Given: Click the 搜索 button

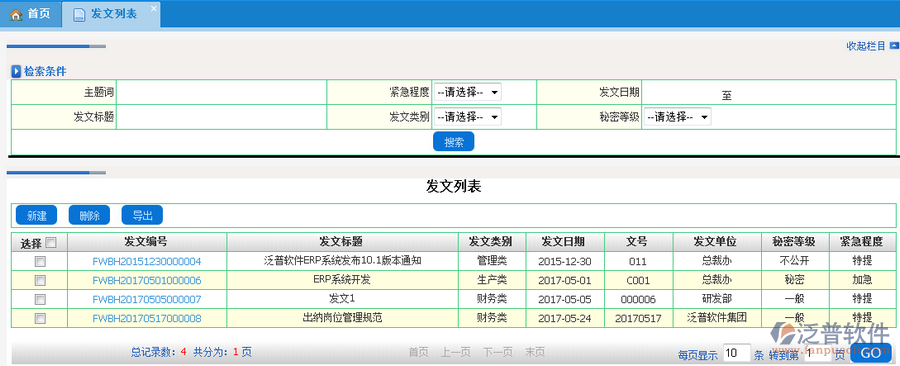Looking at the screenshot, I should click(x=453, y=142).
